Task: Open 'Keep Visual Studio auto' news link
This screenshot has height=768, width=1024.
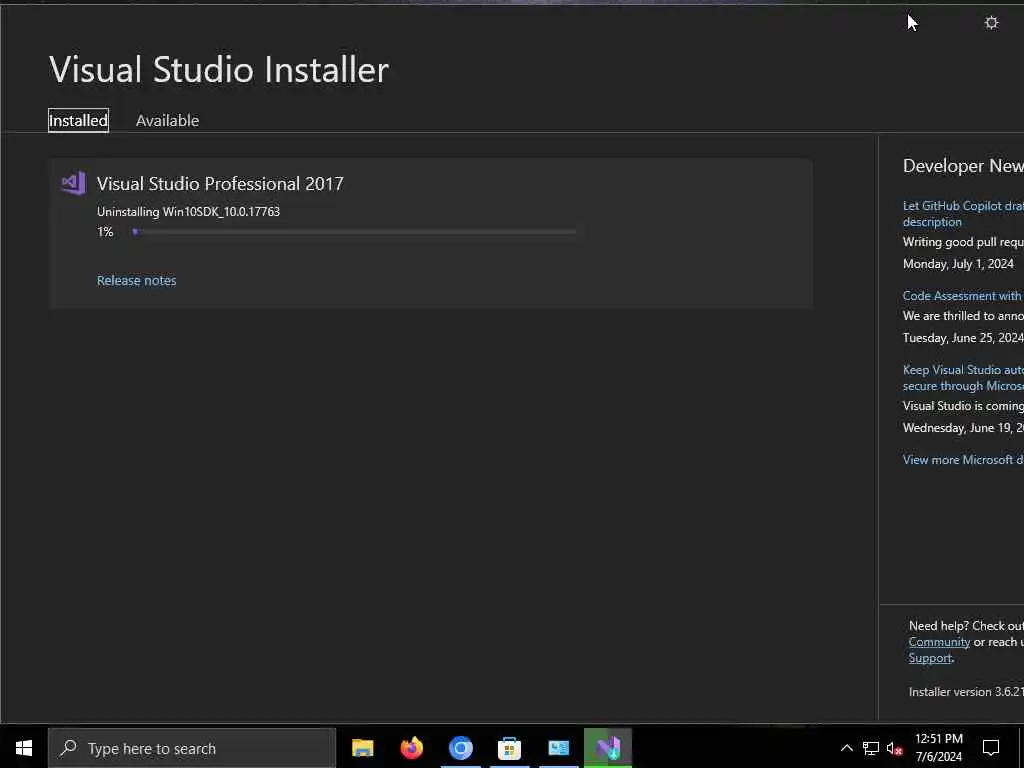Action: [x=963, y=377]
